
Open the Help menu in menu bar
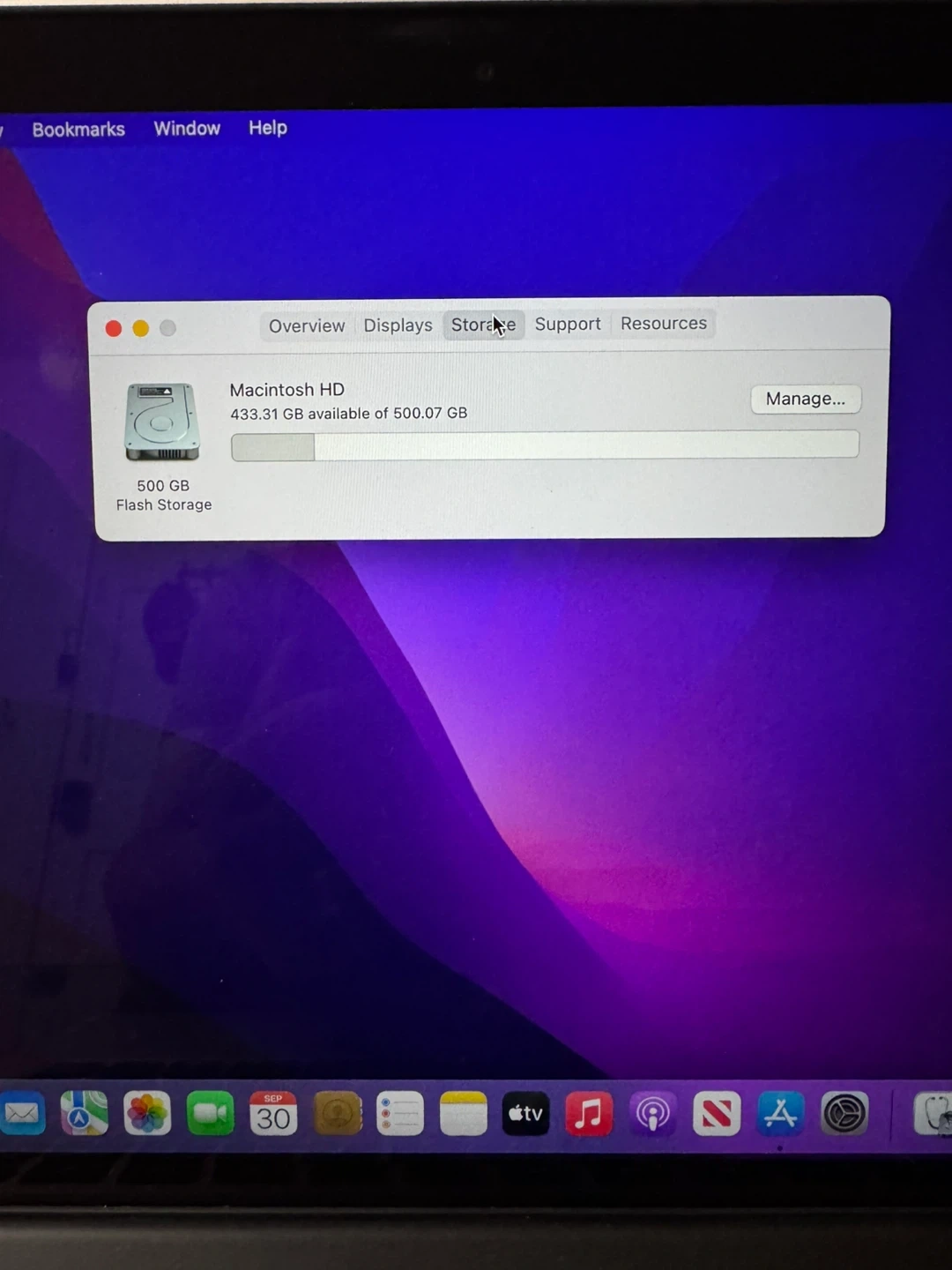click(x=268, y=128)
